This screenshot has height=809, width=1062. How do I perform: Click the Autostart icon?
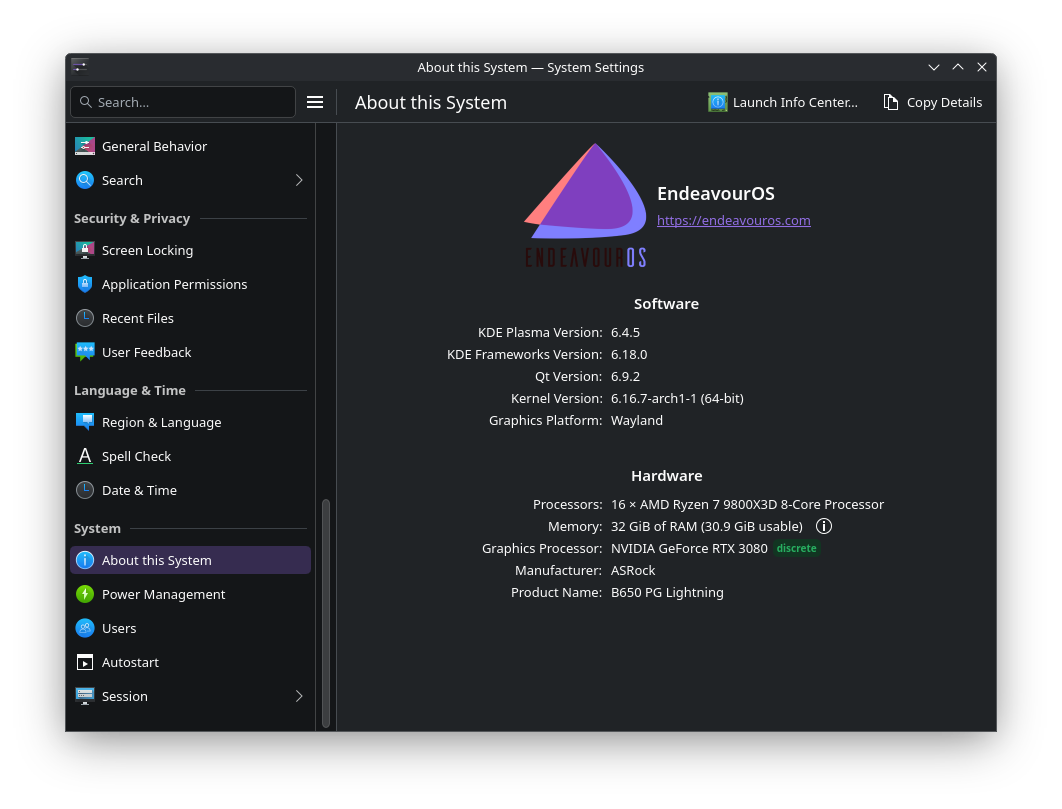[85, 662]
